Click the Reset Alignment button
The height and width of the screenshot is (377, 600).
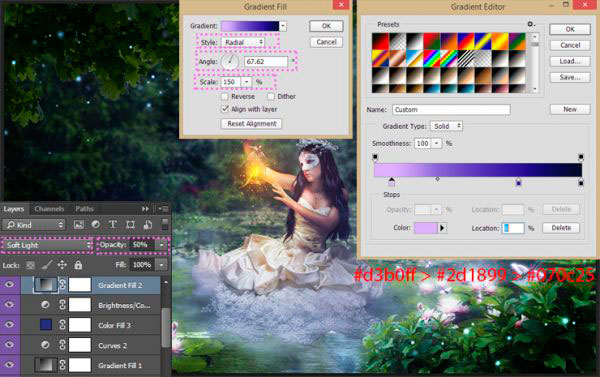point(251,124)
